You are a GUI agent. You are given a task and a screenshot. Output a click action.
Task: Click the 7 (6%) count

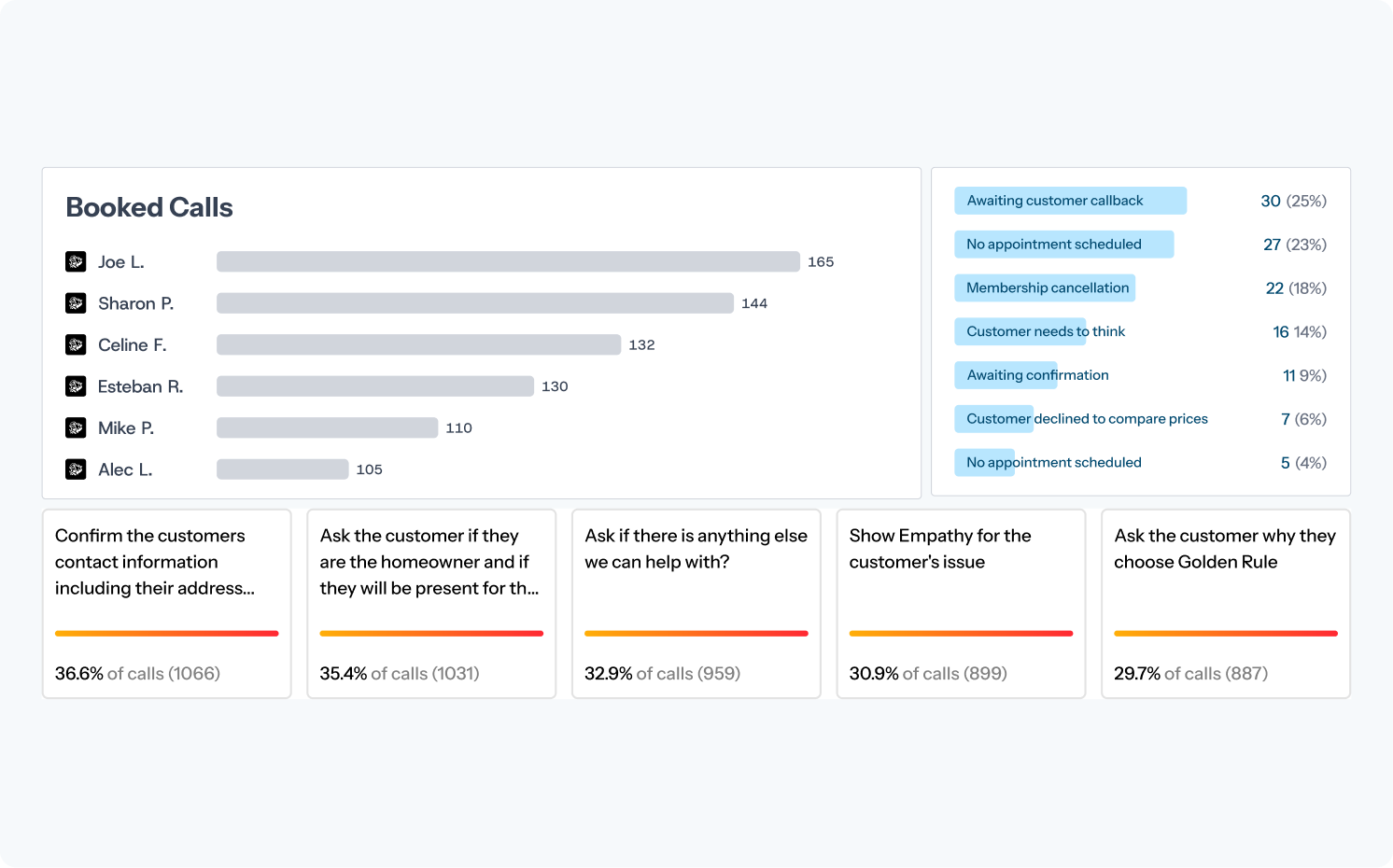pyautogui.click(x=1303, y=419)
